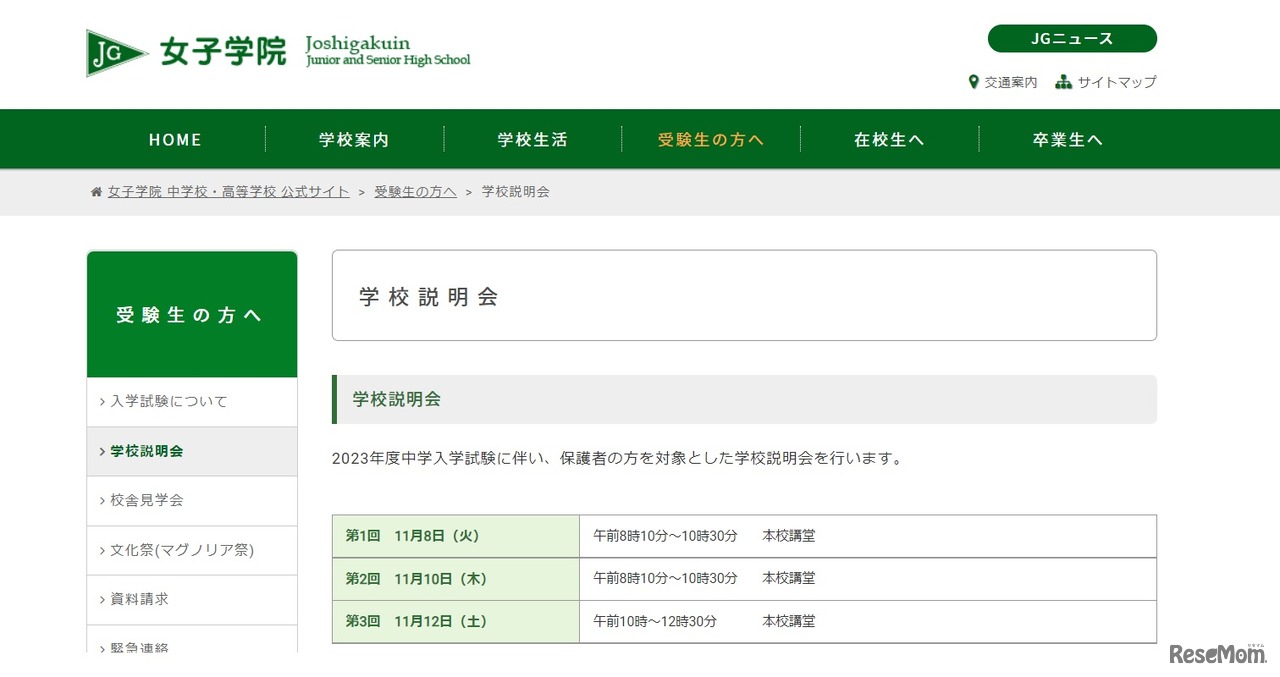Viewport: 1280px width, 677px height.
Task: Open sidebar item 文化祭(マグノリア祭)
Action: pos(192,550)
